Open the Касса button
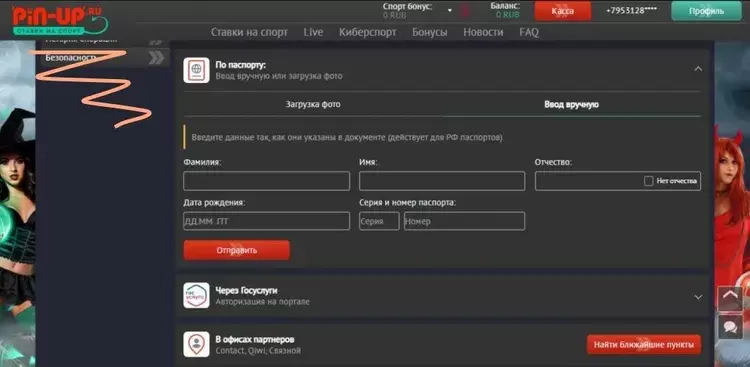The width and height of the screenshot is (750, 367). (x=562, y=11)
